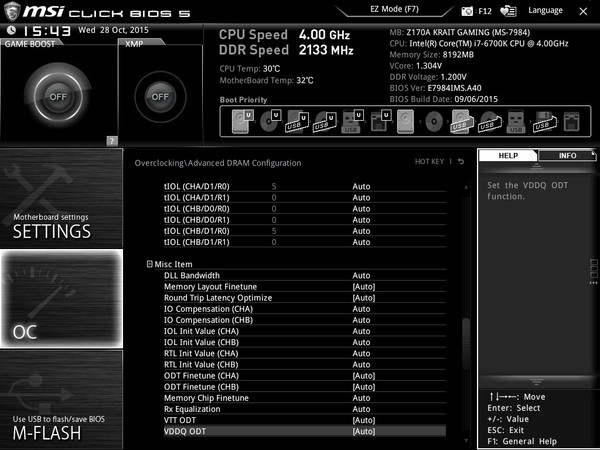Open the VTT ODT [Auto] value
The height and width of the screenshot is (450, 600).
[x=364, y=420]
